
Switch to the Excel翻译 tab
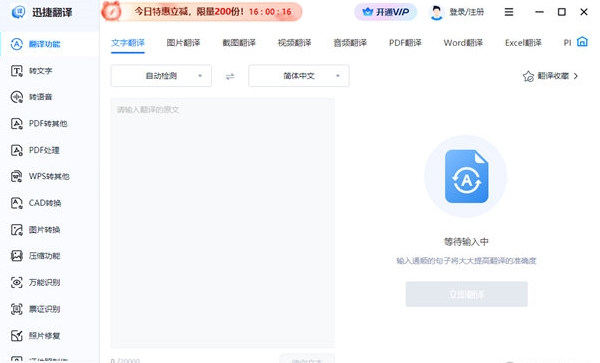[x=523, y=43]
